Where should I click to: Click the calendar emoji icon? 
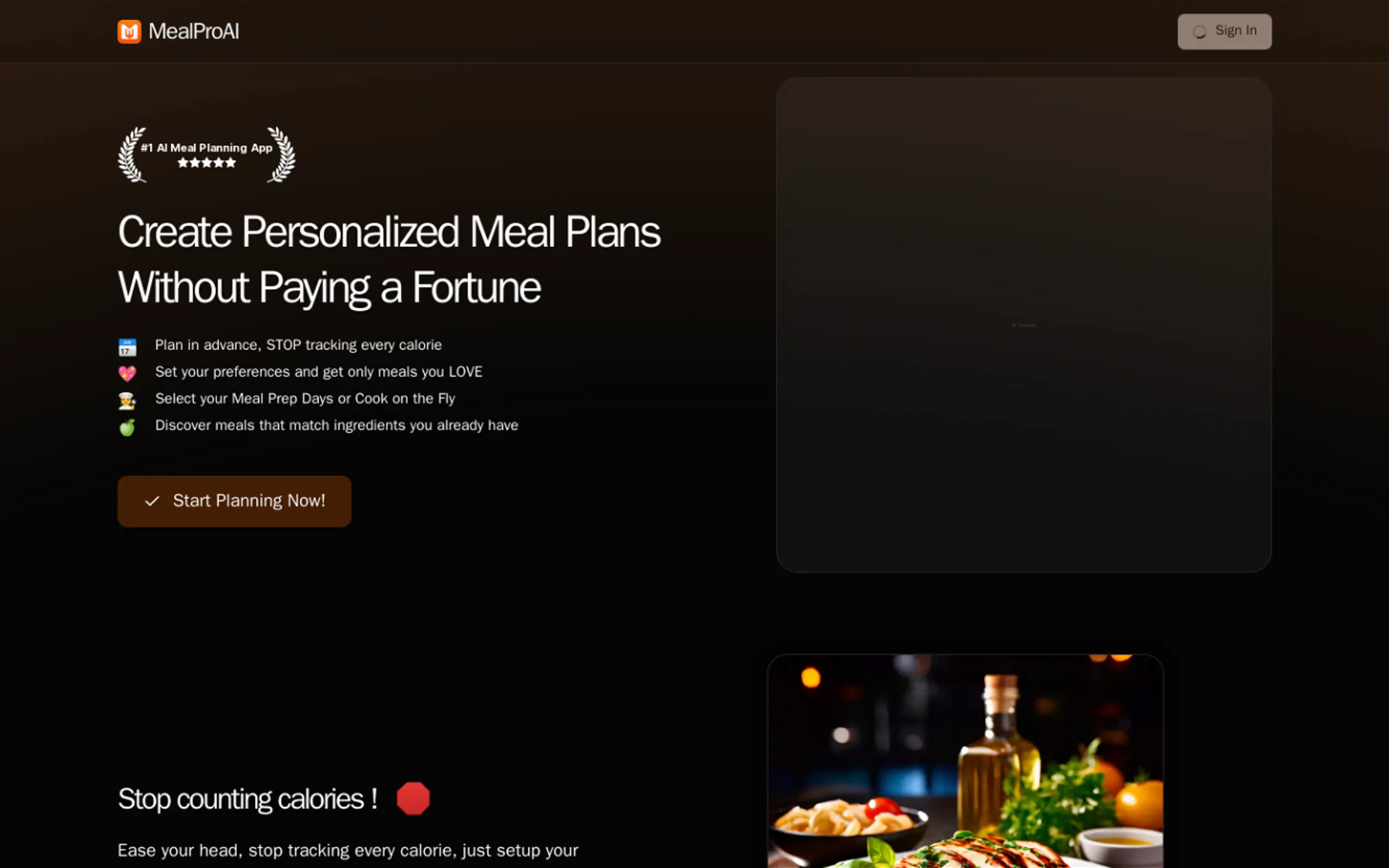pyautogui.click(x=127, y=347)
